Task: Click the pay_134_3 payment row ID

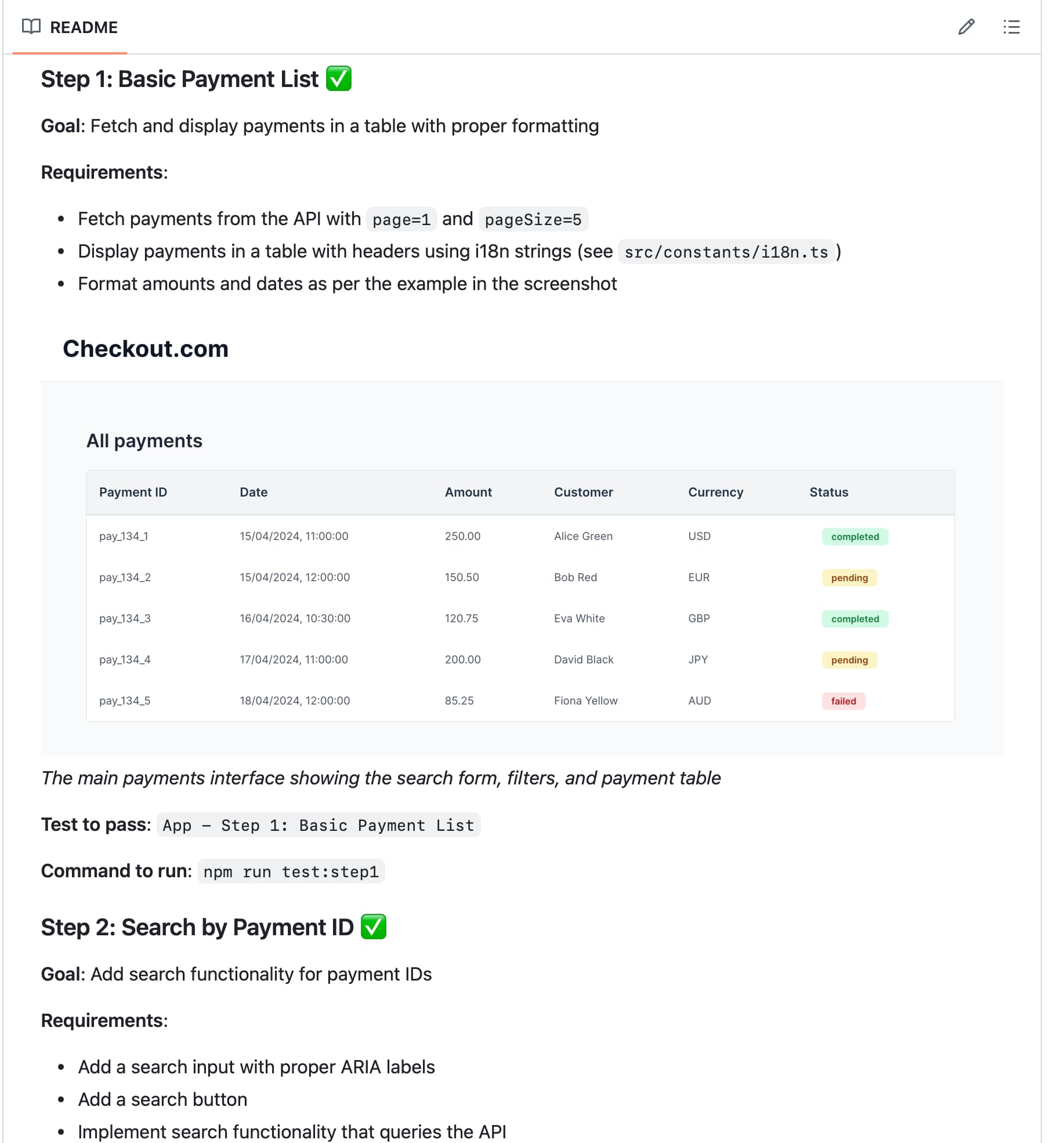Action: 125,618
